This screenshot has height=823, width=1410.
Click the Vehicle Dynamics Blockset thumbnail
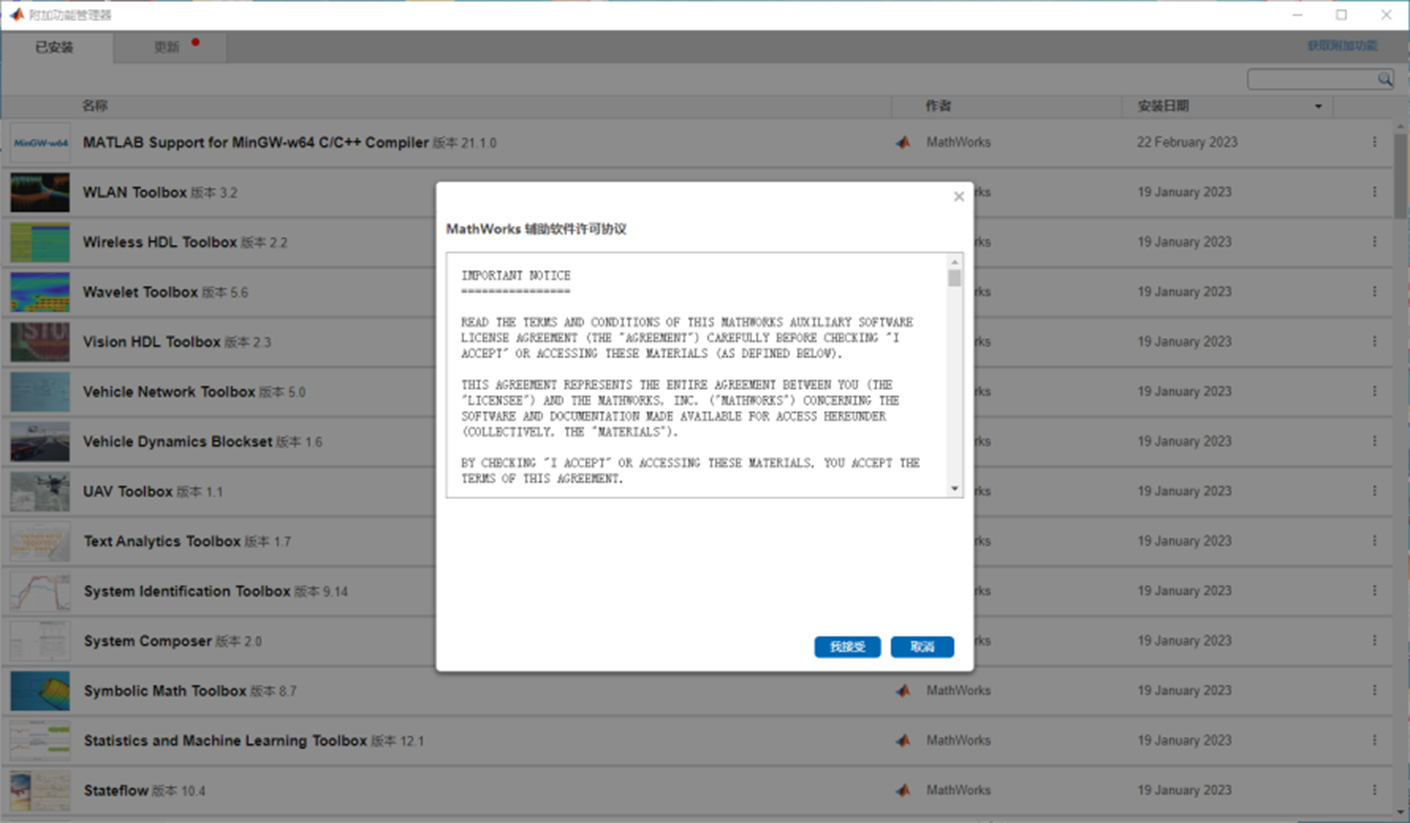coord(40,441)
